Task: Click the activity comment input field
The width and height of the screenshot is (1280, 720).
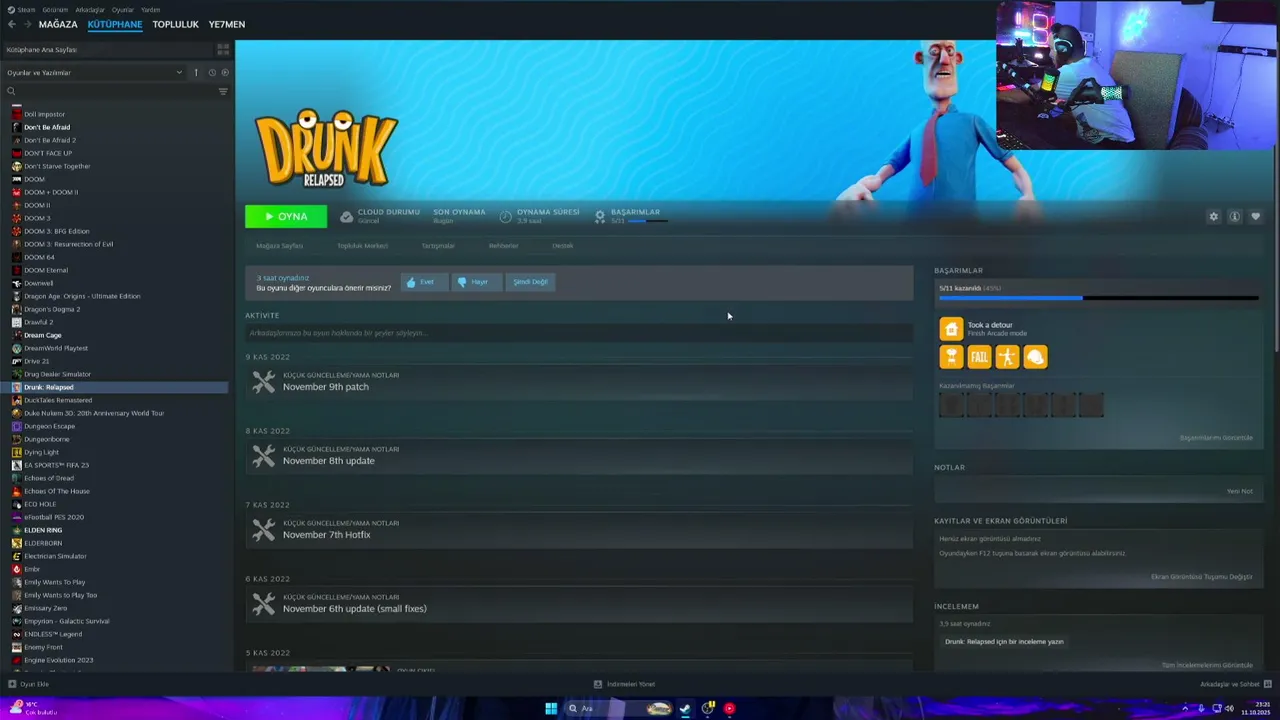Action: (578, 333)
